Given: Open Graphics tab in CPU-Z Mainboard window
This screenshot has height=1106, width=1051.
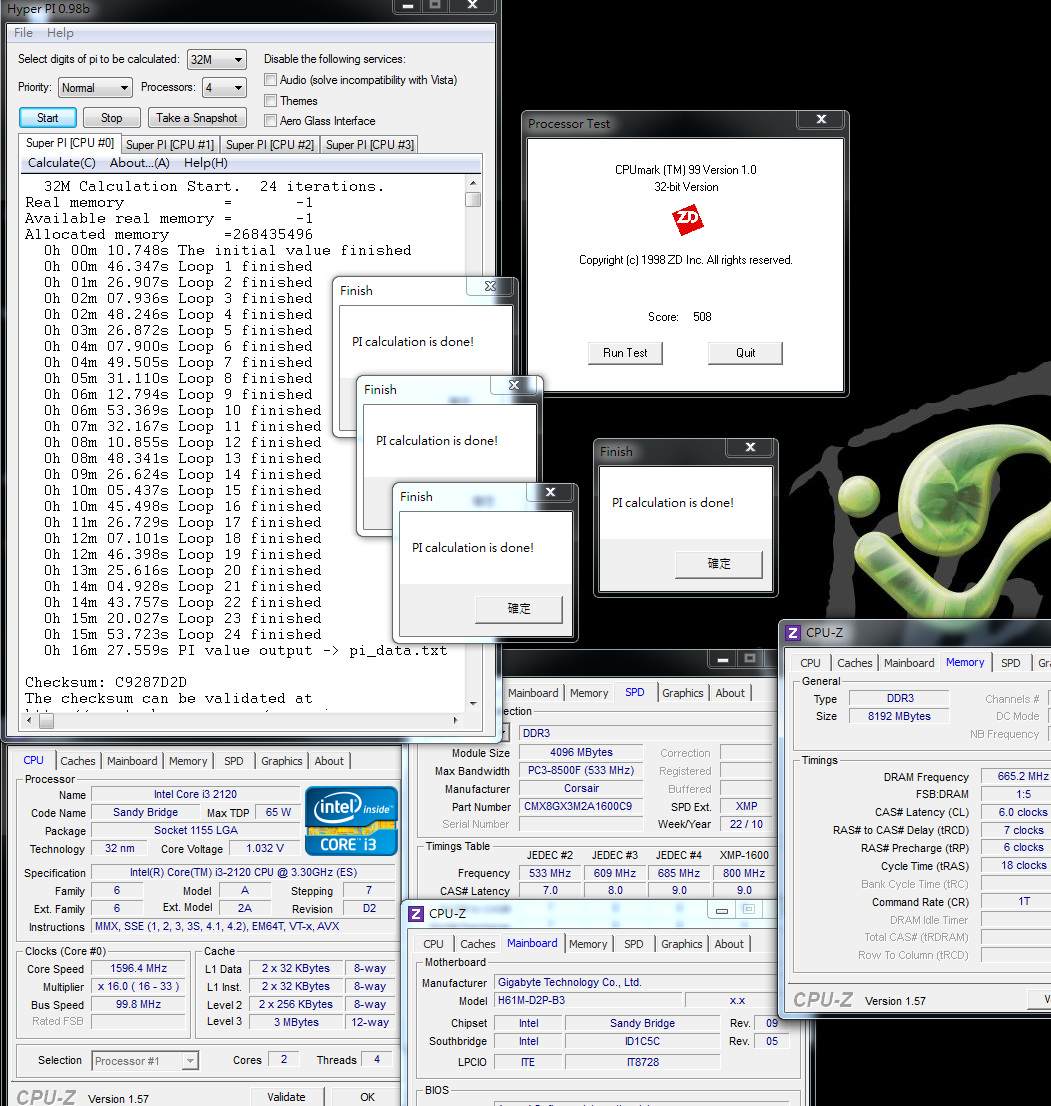Looking at the screenshot, I should [681, 944].
